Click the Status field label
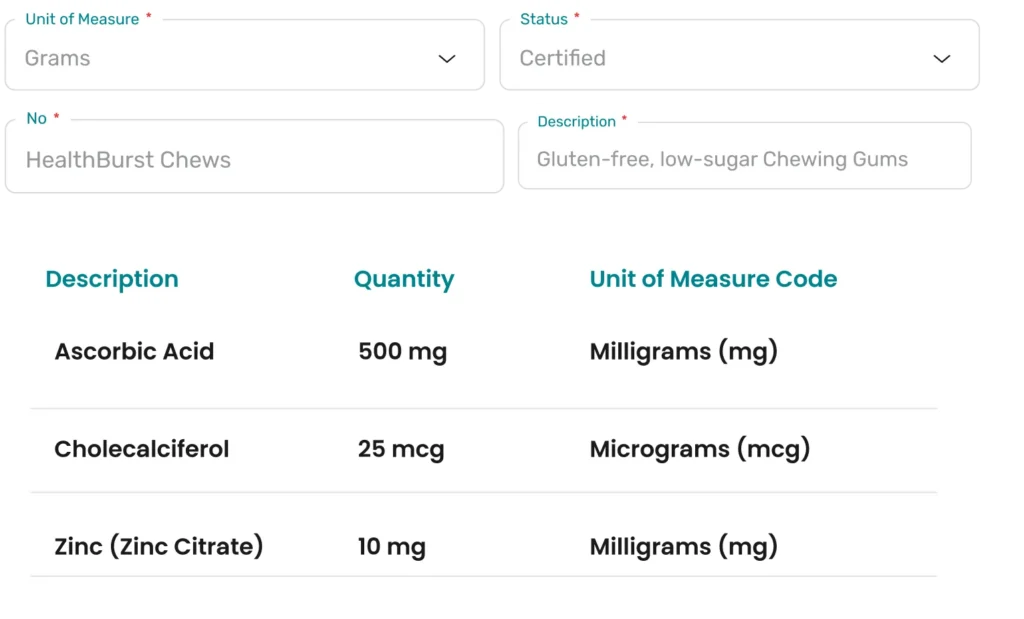The width and height of the screenshot is (1024, 619). pos(543,19)
